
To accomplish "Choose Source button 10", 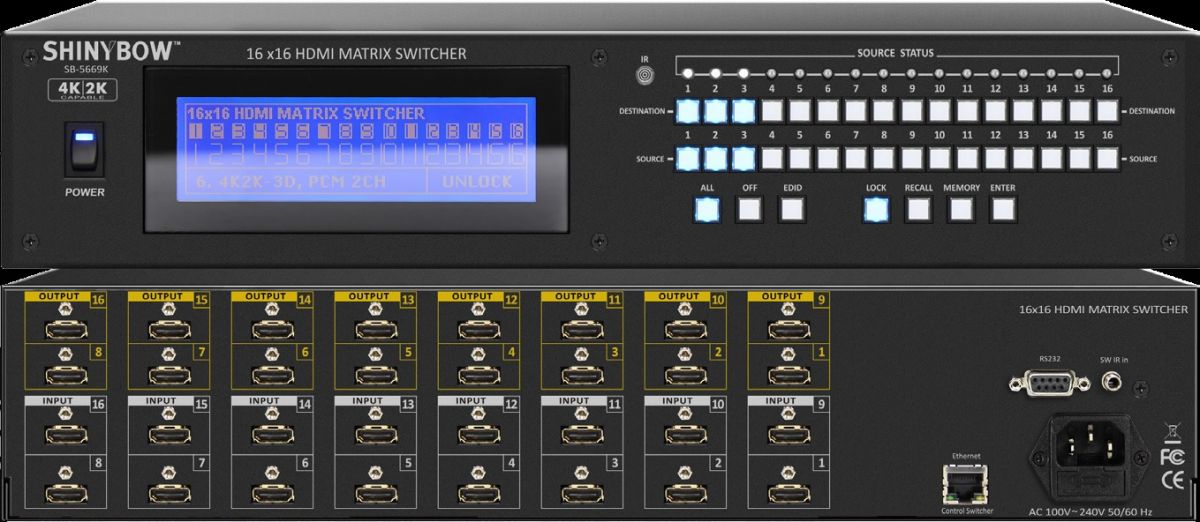I will [939, 158].
